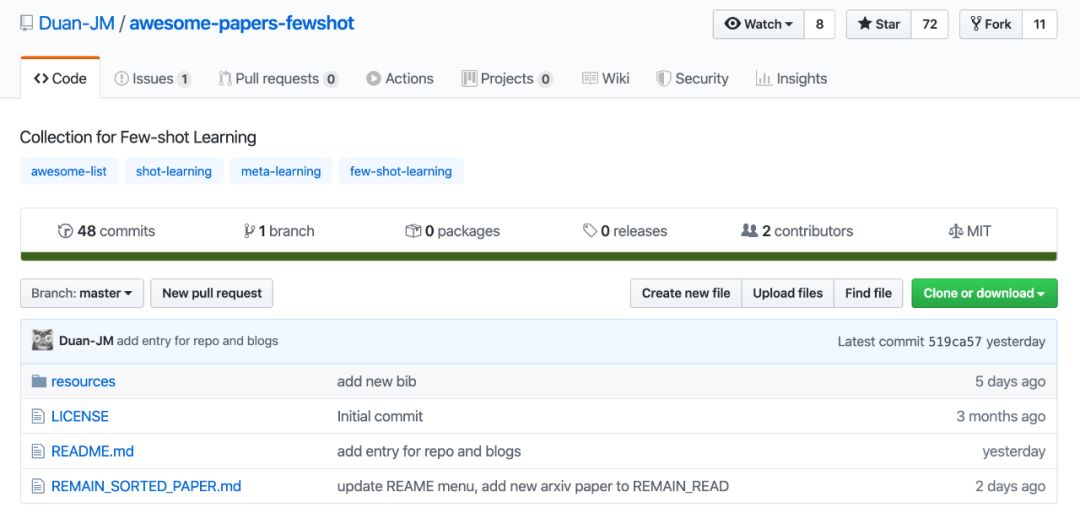View the MIT license summary

(970, 231)
